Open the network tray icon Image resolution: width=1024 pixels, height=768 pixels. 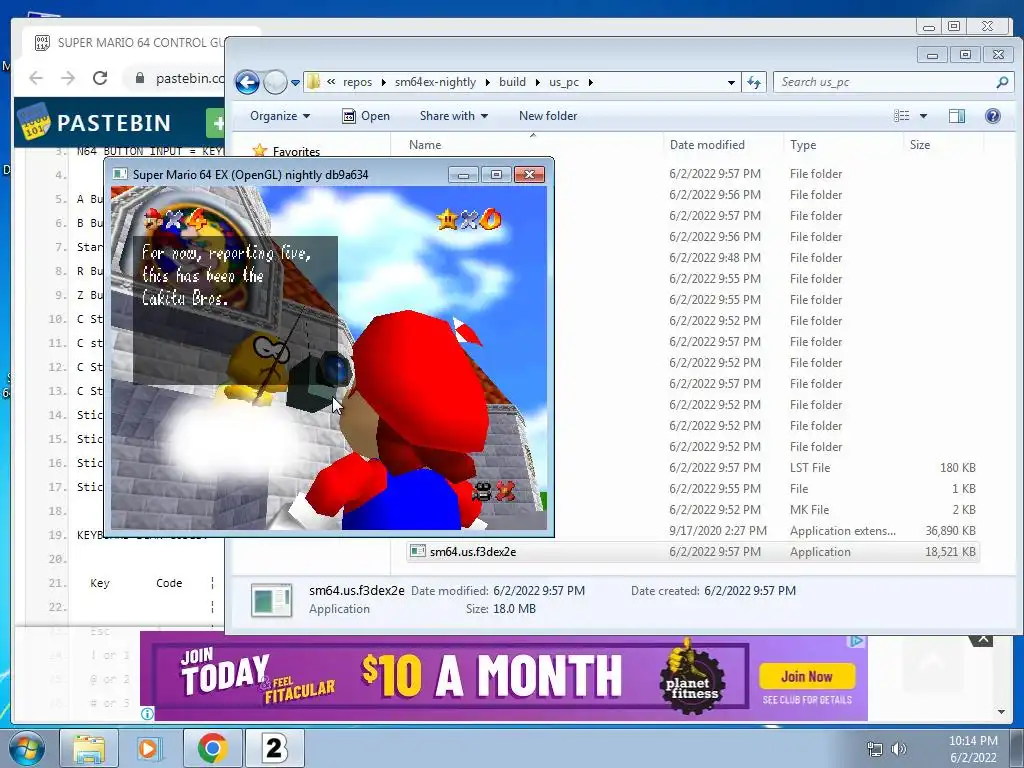click(874, 749)
